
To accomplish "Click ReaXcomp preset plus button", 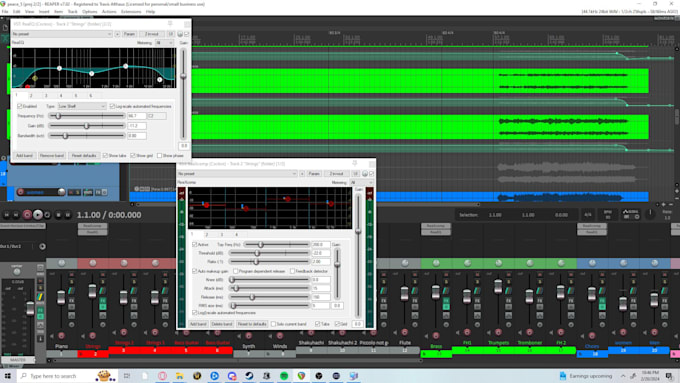I will tap(302, 173).
